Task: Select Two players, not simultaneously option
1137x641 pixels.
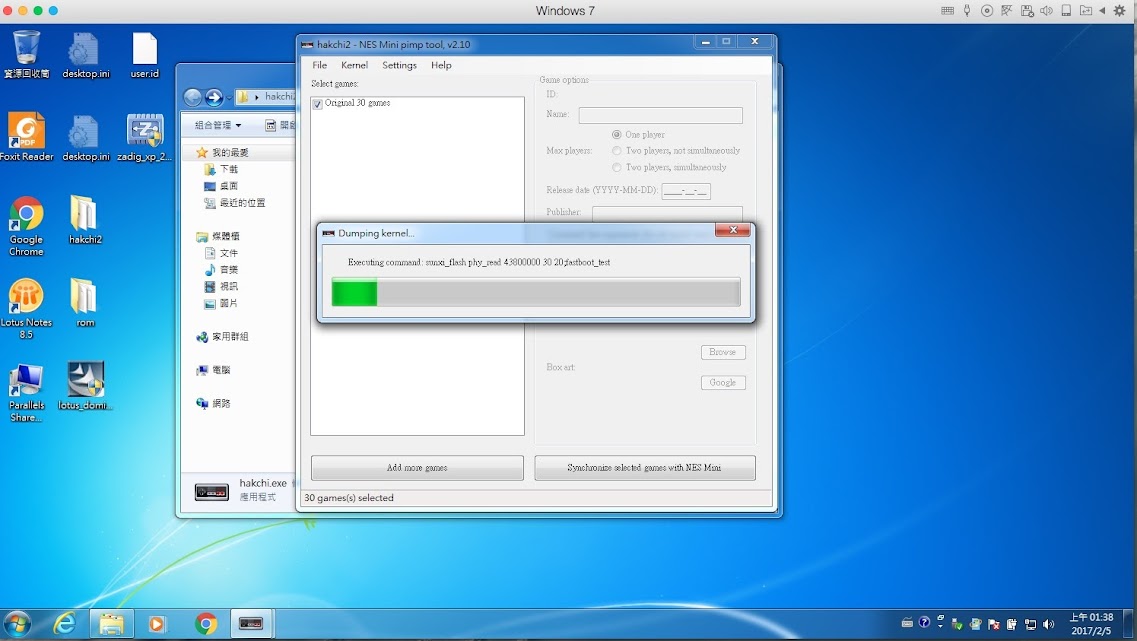Action: [616, 151]
